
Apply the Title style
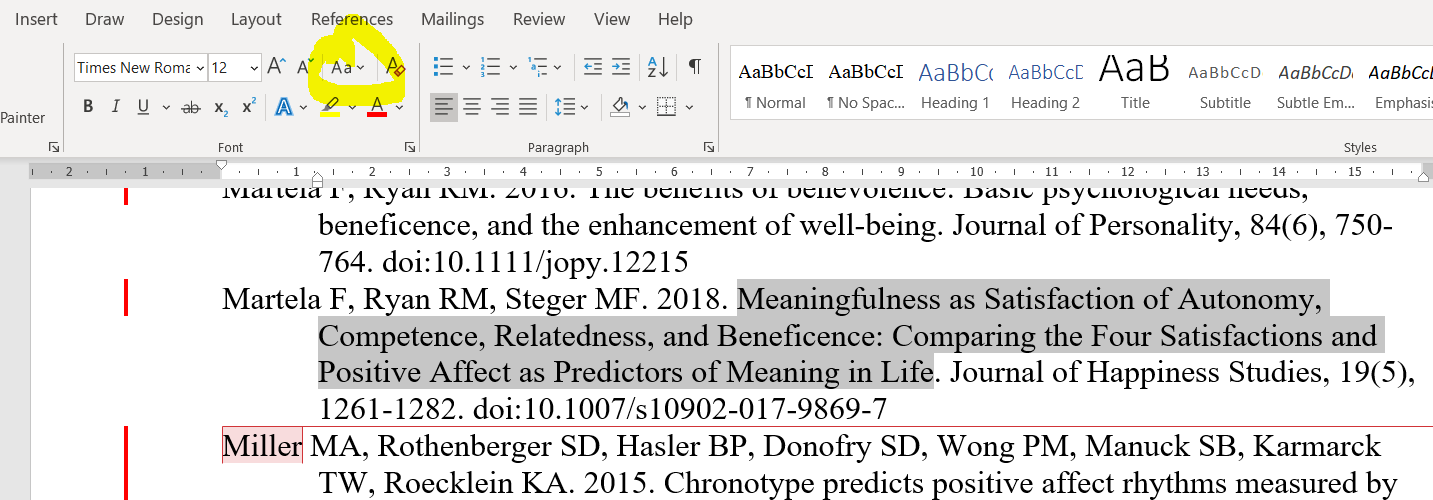pyautogui.click(x=1135, y=83)
